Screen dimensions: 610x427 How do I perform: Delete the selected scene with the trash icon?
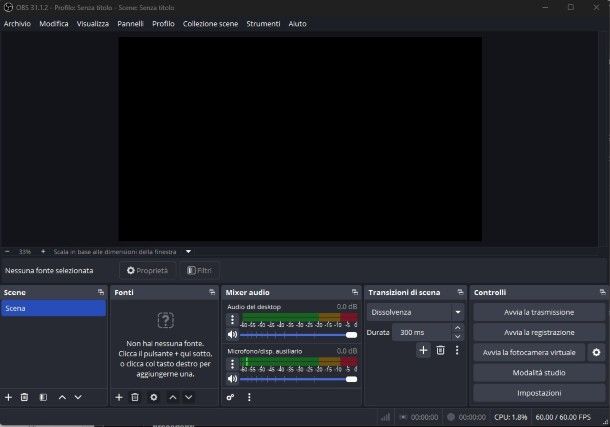coord(25,397)
